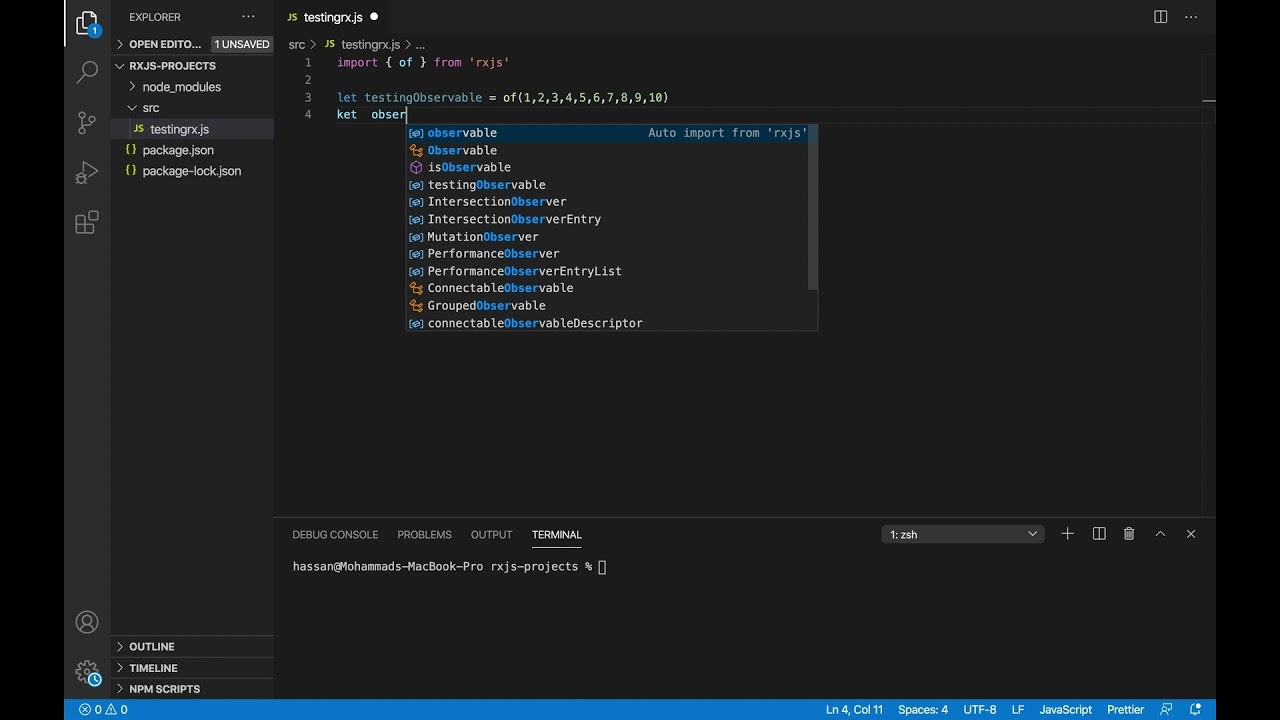The image size is (1280, 720).
Task: Click the 1 UNSAVED badge
Action: coord(242,44)
